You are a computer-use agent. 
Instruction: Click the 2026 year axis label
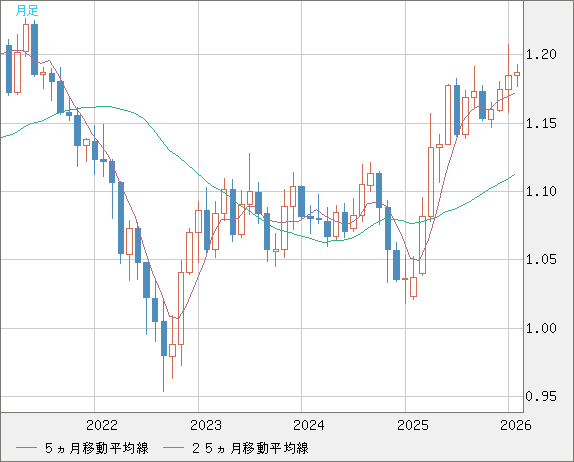(516, 425)
